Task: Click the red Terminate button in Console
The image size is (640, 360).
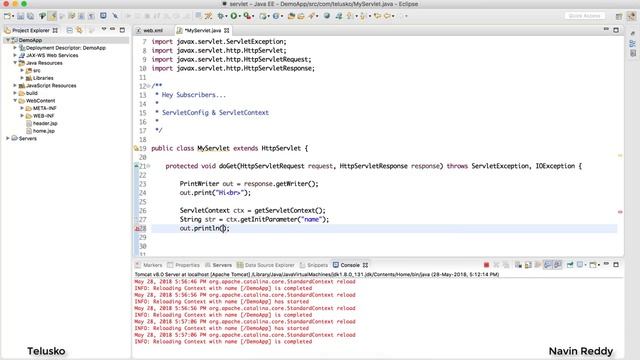Action: click(486, 265)
